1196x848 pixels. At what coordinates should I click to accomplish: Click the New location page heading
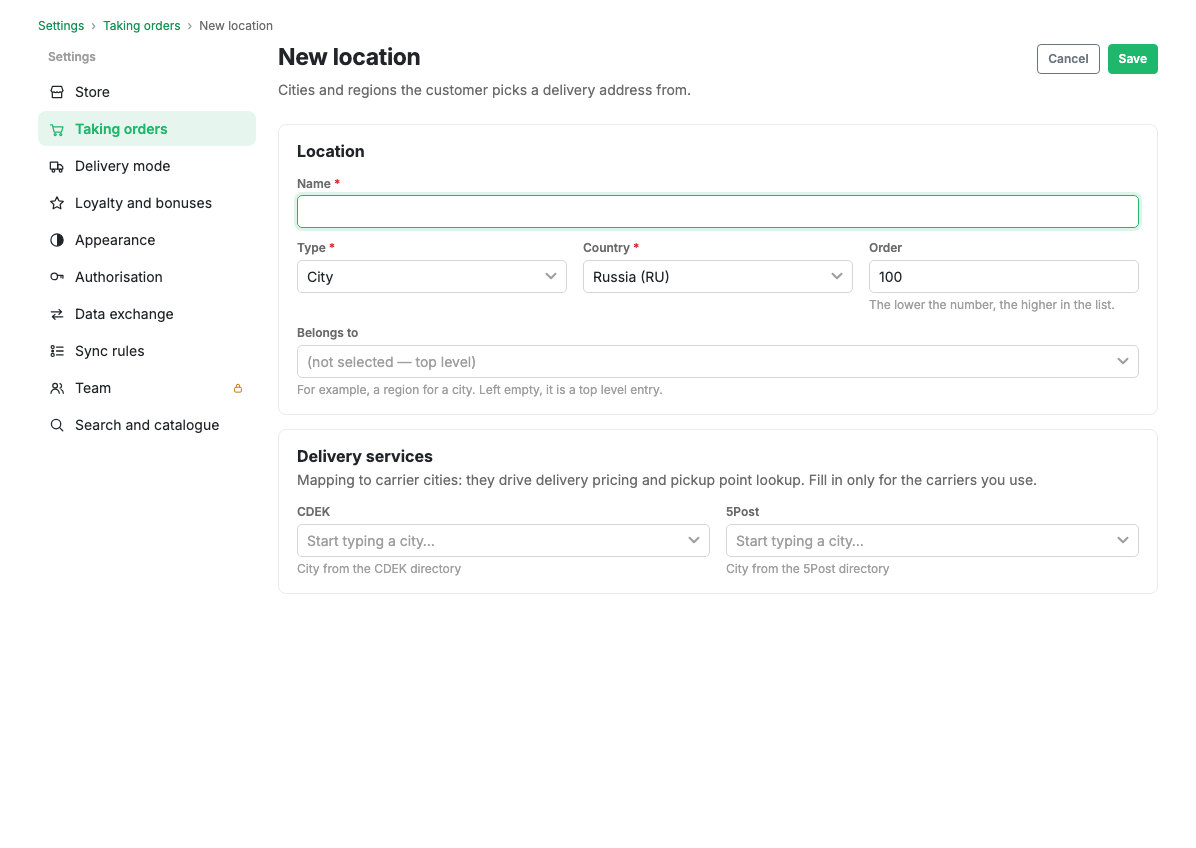click(349, 57)
